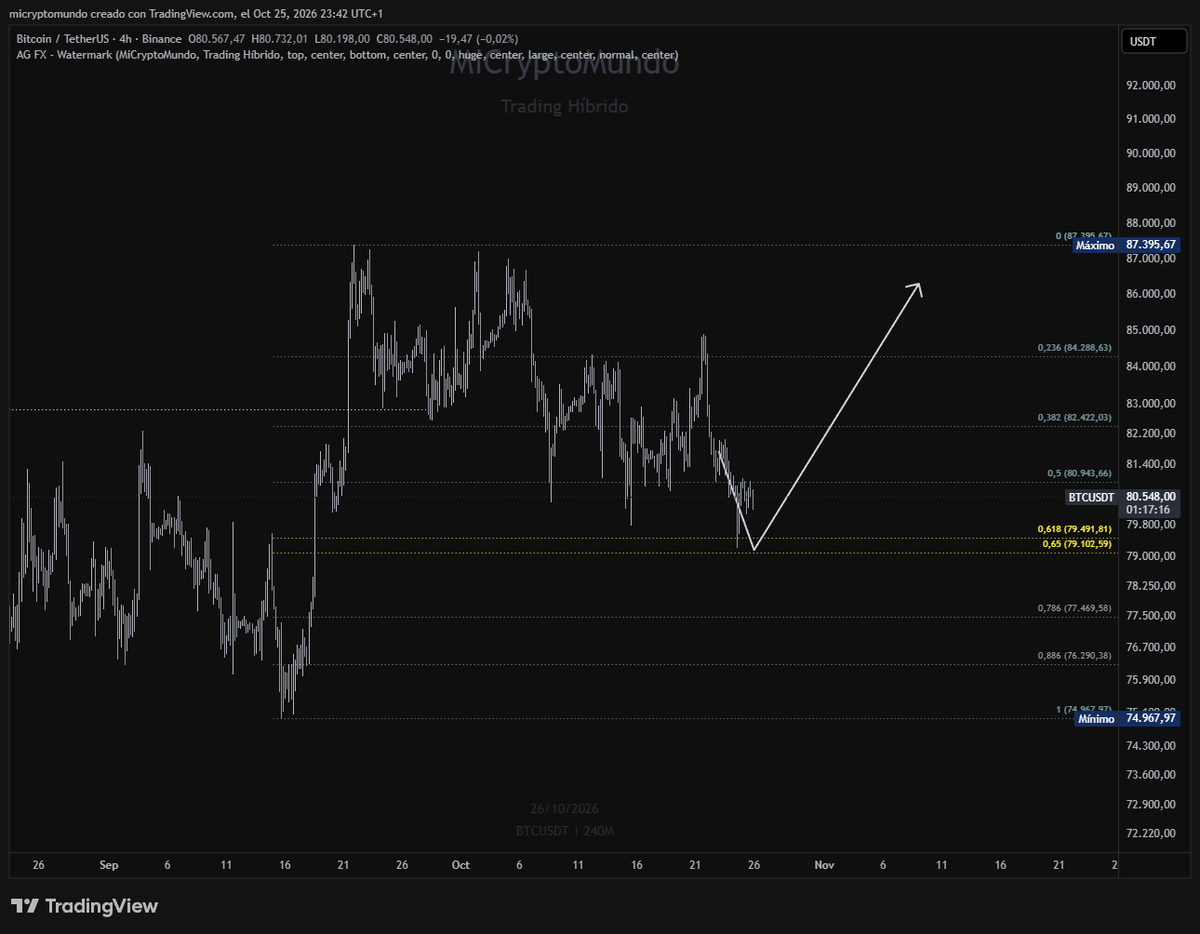
Task: Click 92.000,00 on the price axis
Action: [x=1150, y=86]
